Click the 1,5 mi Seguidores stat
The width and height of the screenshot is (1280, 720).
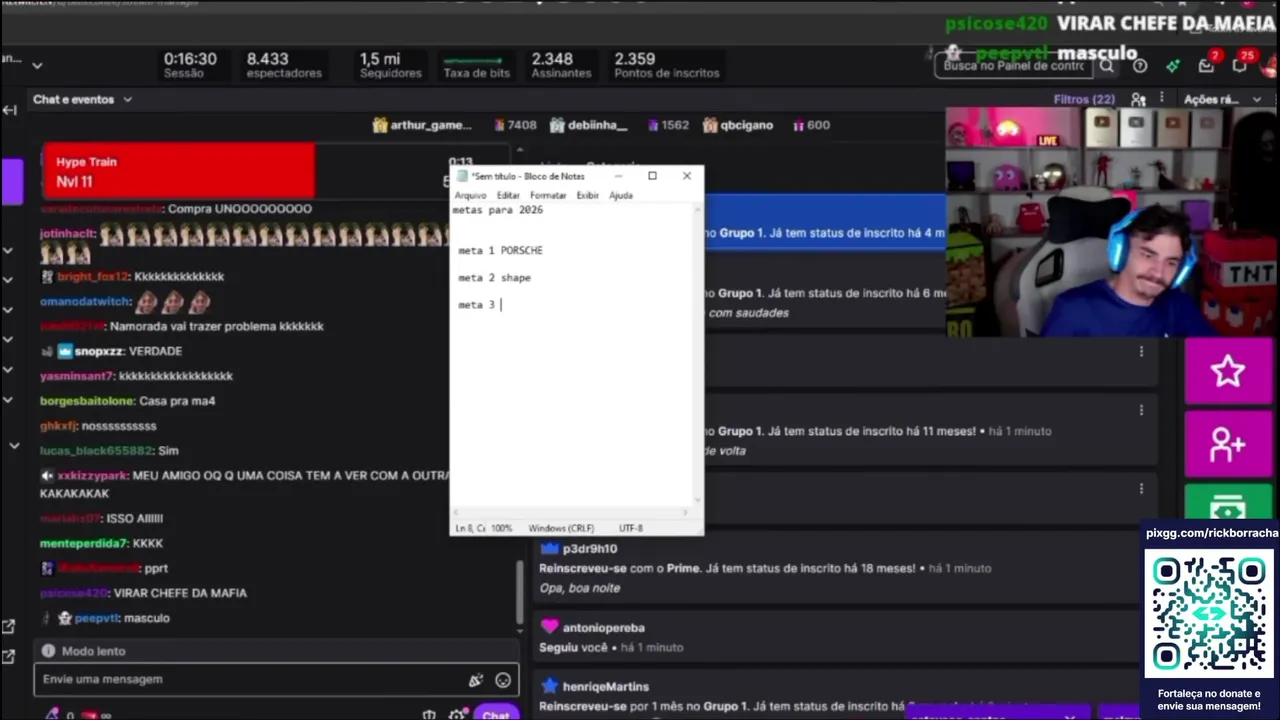(391, 65)
